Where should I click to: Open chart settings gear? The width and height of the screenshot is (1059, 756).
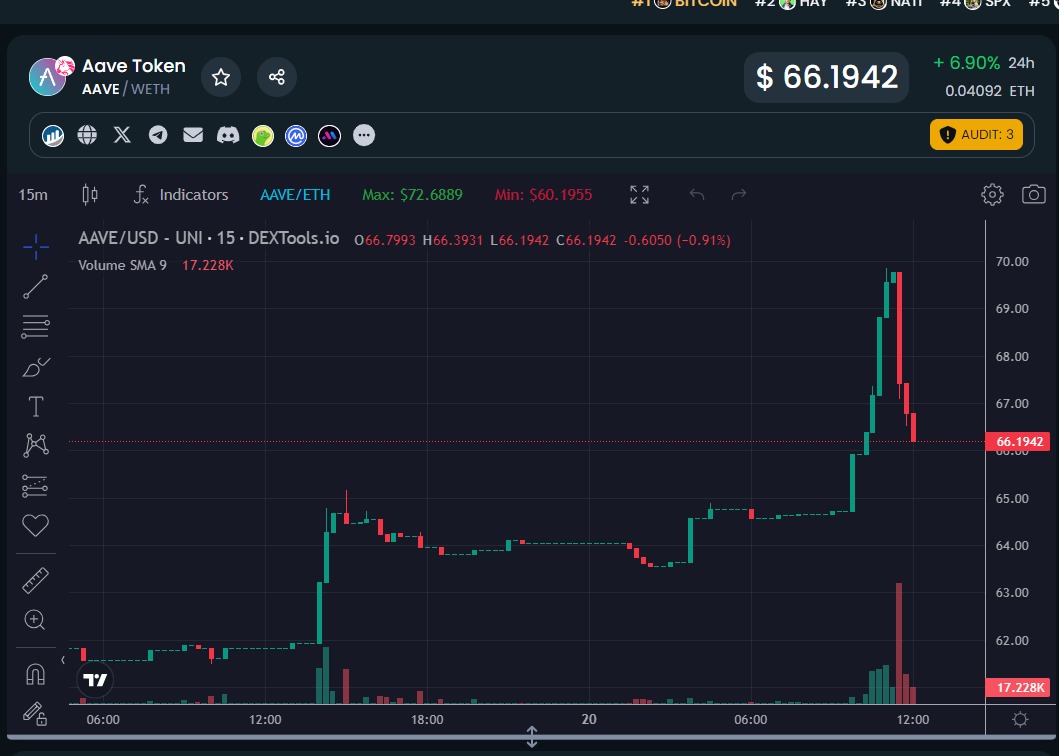[992, 195]
